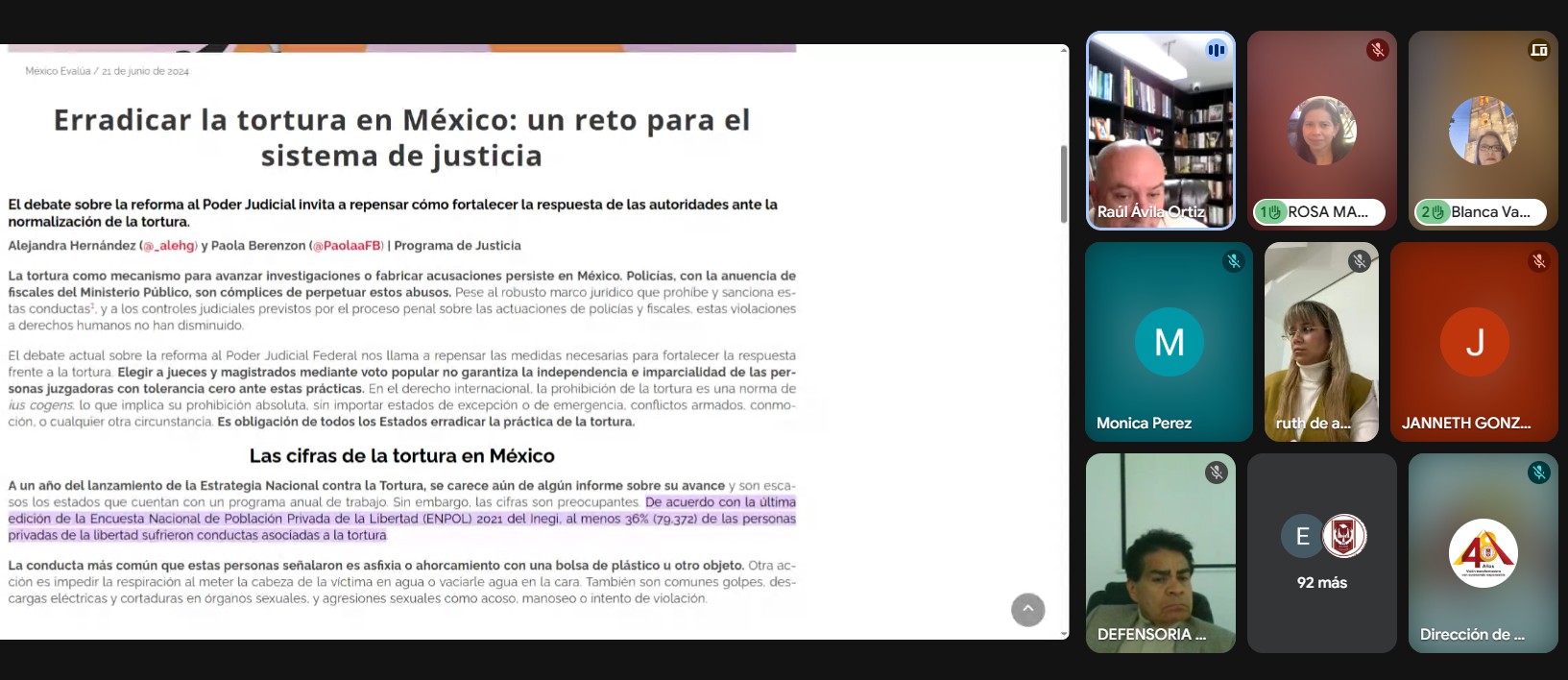Click scrollbar down arrow at bottom
Screen dimensions: 1568x680
tap(1064, 634)
